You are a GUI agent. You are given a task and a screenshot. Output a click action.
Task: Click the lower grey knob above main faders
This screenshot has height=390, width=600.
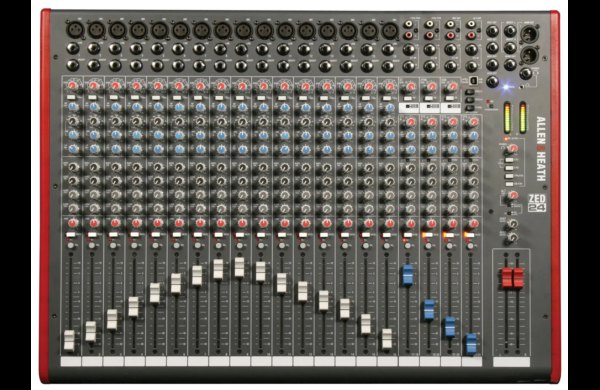[512, 237]
